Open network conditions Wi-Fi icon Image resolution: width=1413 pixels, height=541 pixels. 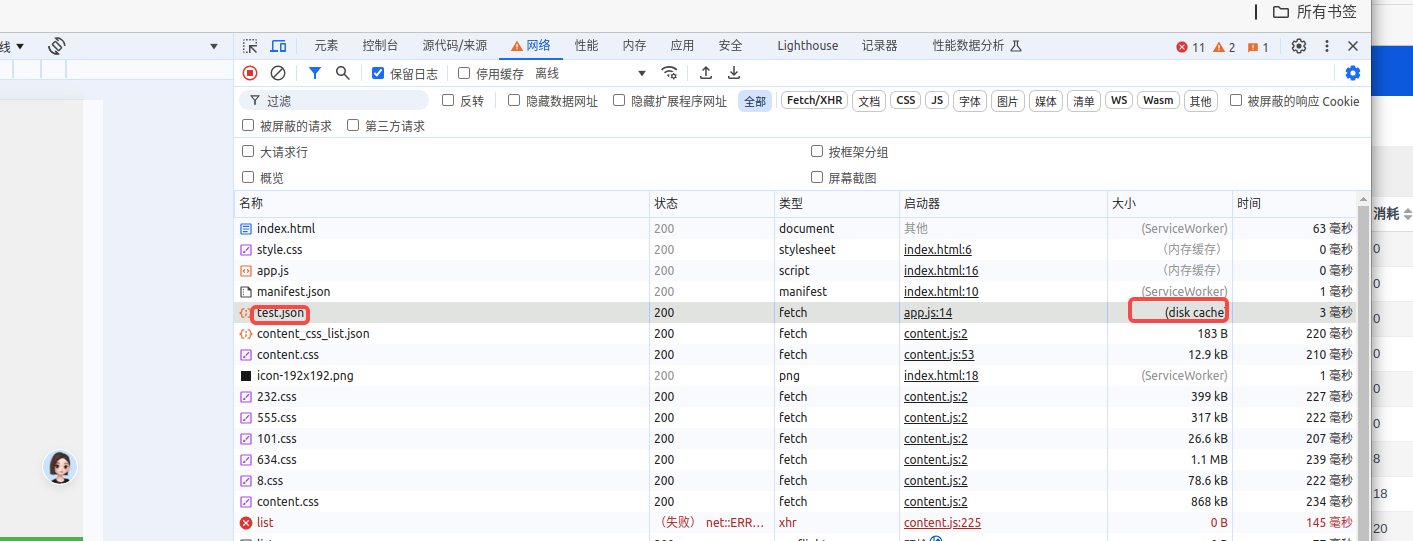click(670, 73)
